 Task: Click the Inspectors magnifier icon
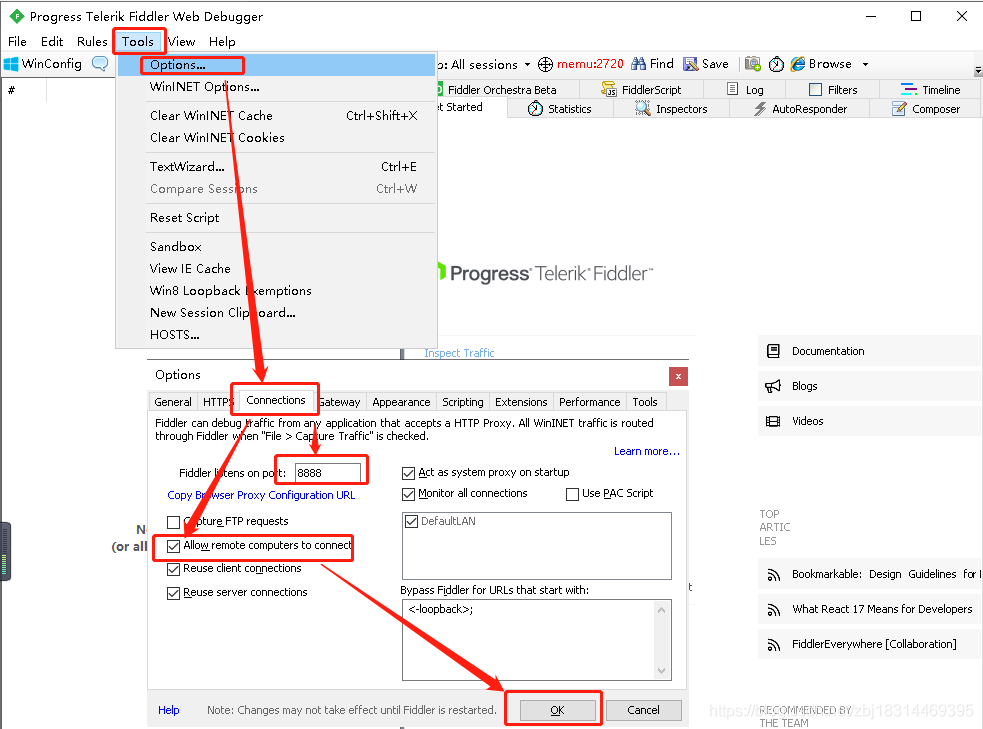[643, 108]
